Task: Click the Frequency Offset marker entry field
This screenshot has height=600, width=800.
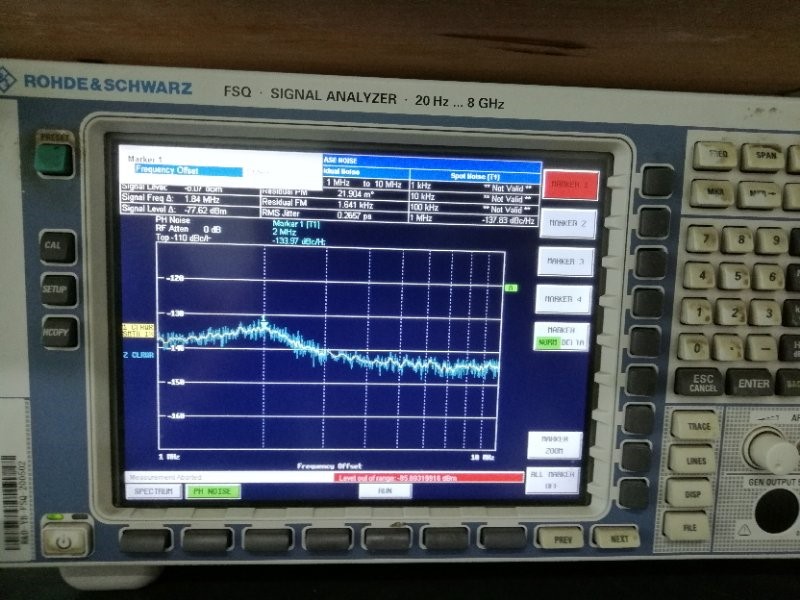Action: tap(188, 170)
